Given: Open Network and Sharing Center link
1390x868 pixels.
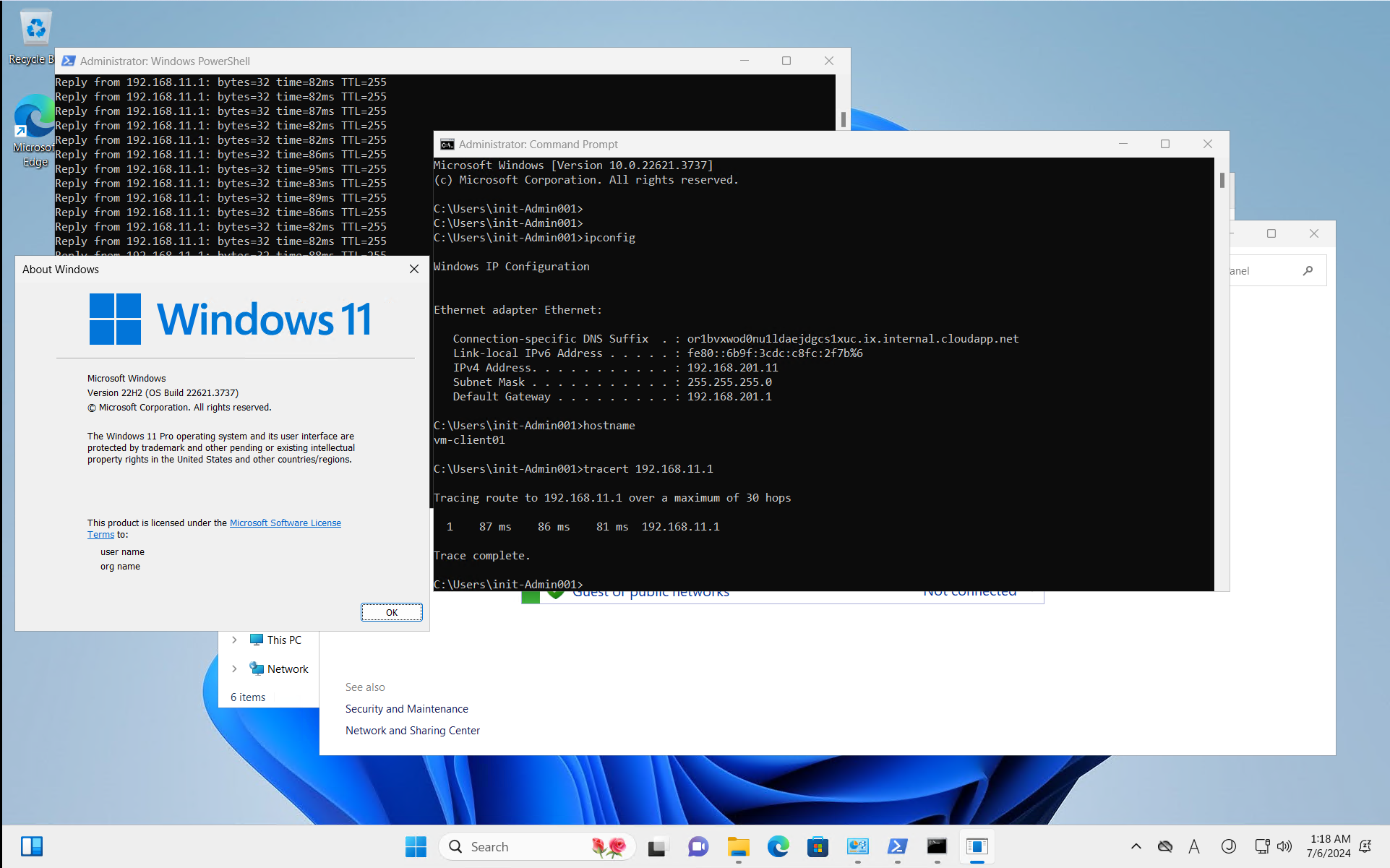Looking at the screenshot, I should 412,731.
